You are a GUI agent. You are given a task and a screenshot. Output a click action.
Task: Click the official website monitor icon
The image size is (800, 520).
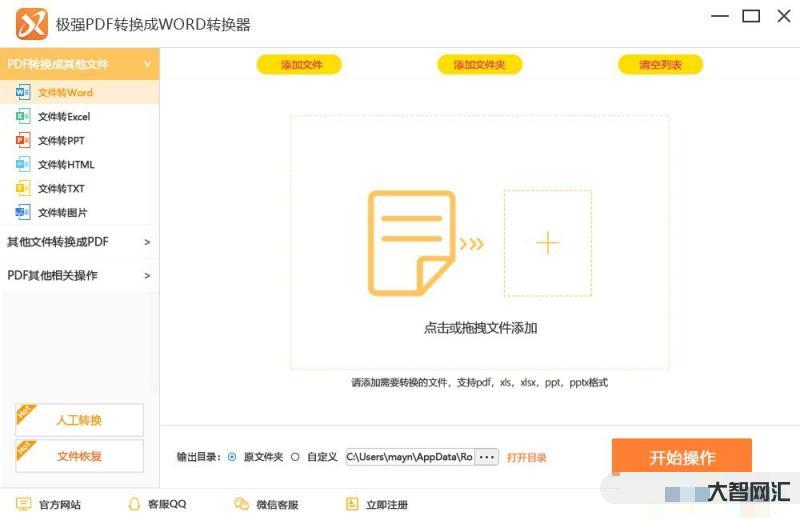point(23,504)
